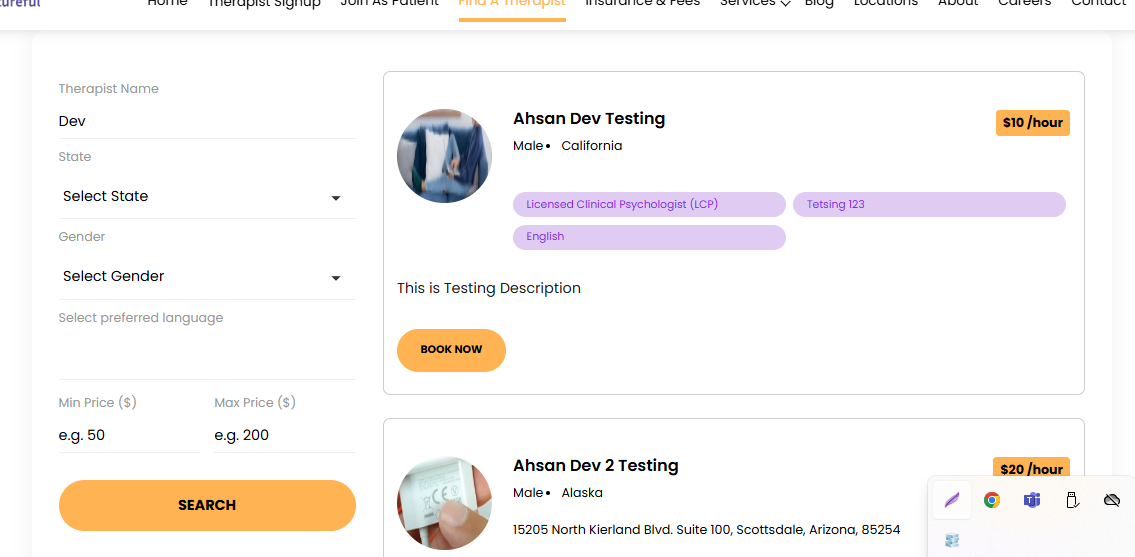Open the Select State dropdown
1135x557 pixels.
point(206,197)
